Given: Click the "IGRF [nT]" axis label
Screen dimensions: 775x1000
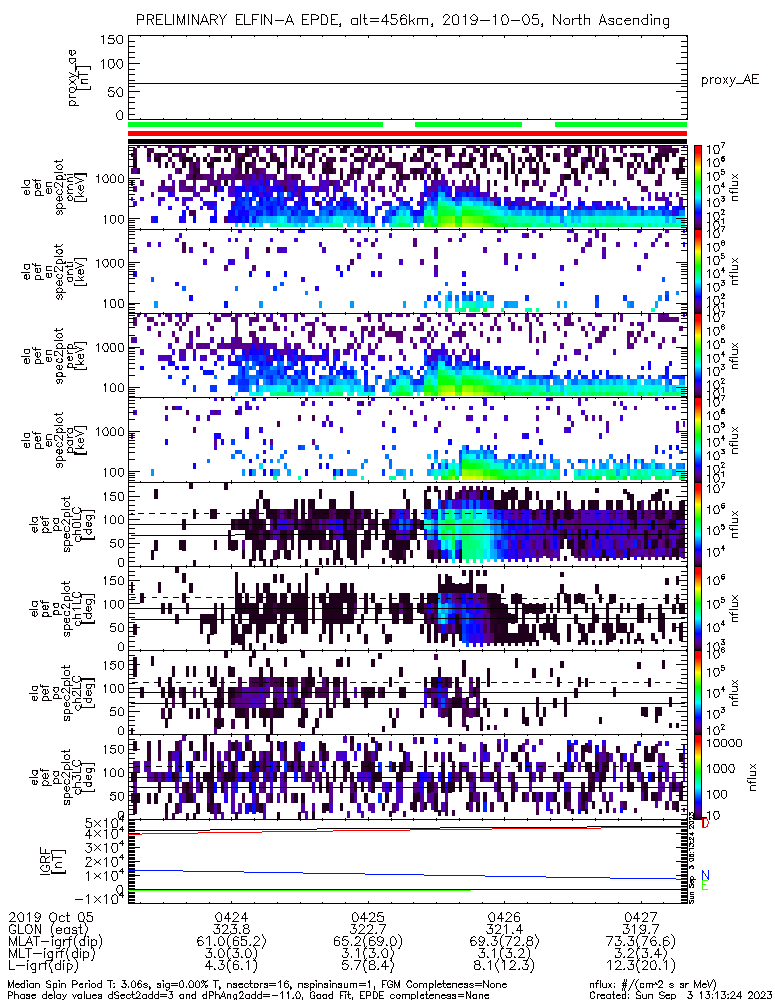Looking at the screenshot, I should [55, 862].
